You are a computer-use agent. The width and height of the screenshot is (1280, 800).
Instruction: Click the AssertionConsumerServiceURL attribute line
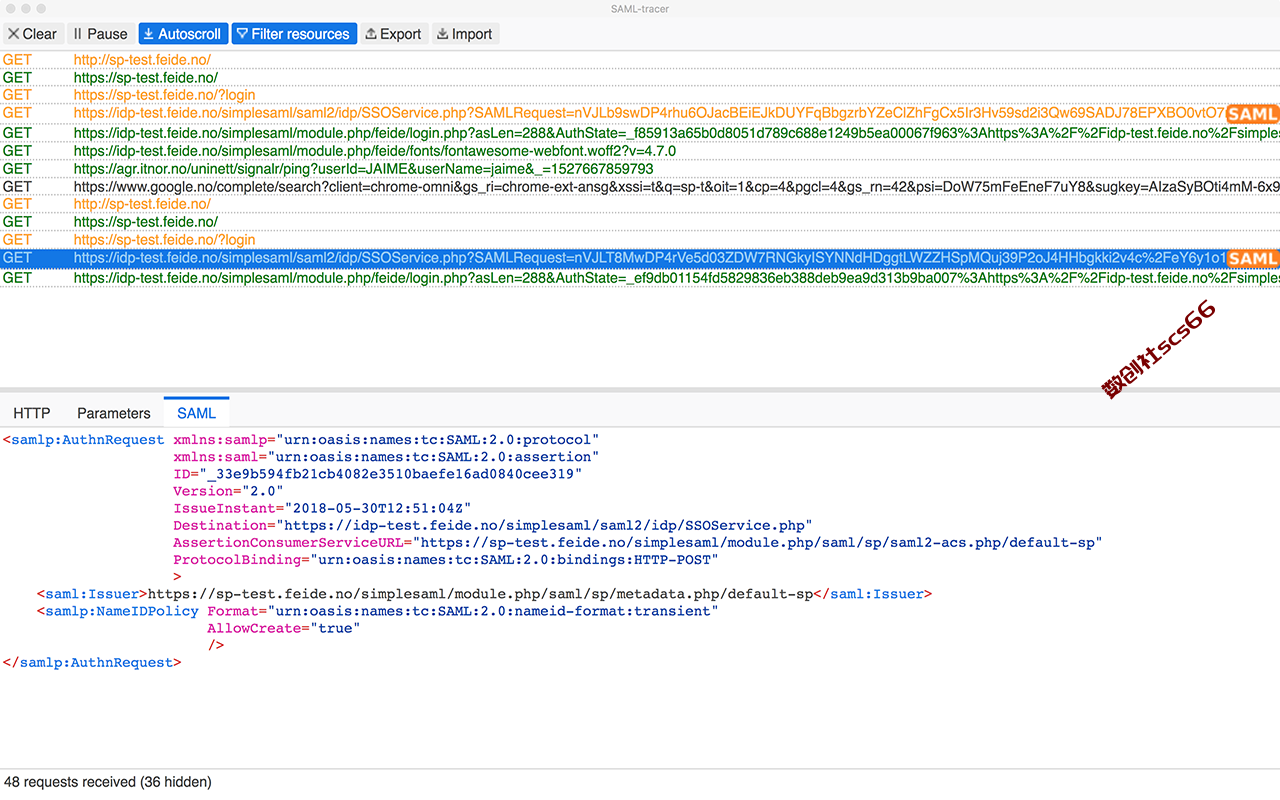tap(638, 542)
